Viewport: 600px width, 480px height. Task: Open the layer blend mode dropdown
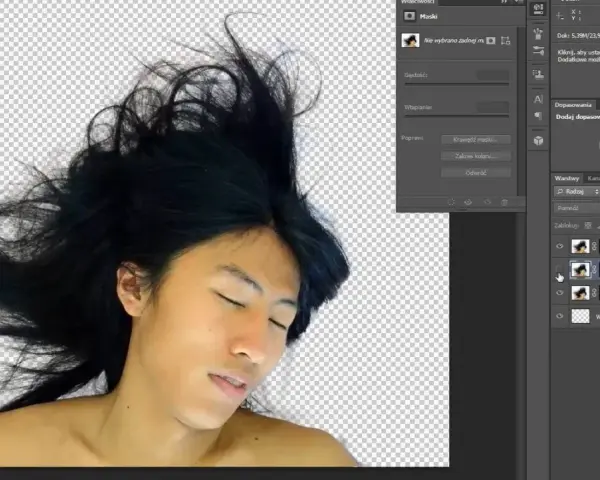(577, 208)
